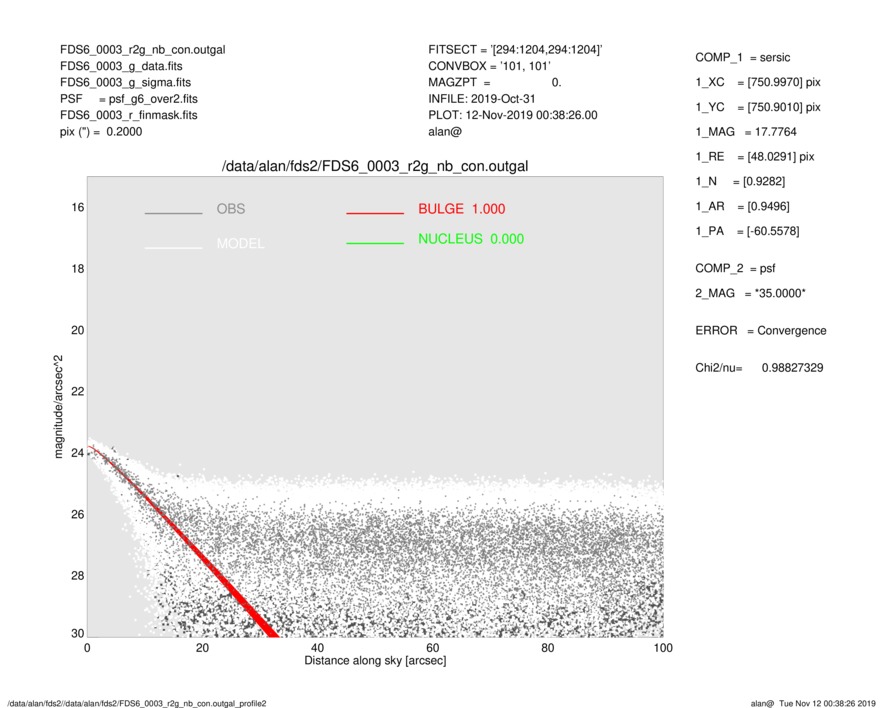Click the y-axis tick label 22
Screen dimensions: 885x708
78,391
